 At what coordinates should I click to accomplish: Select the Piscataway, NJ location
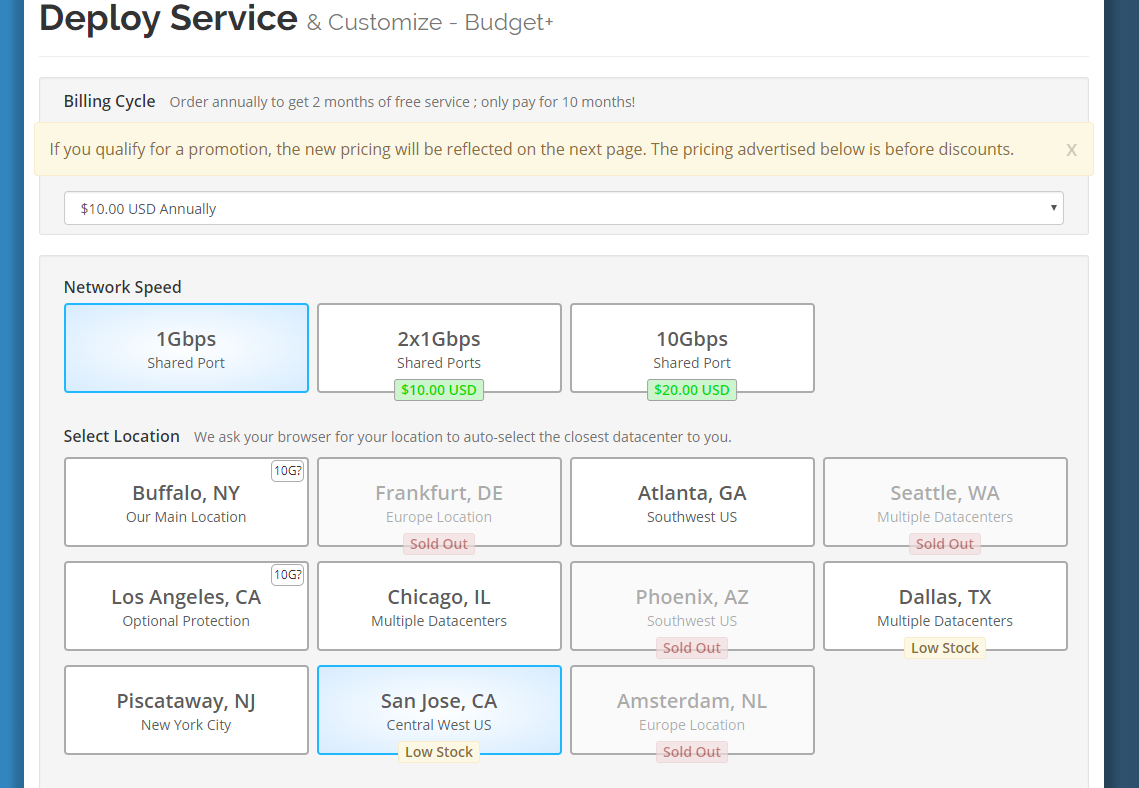[x=186, y=710]
